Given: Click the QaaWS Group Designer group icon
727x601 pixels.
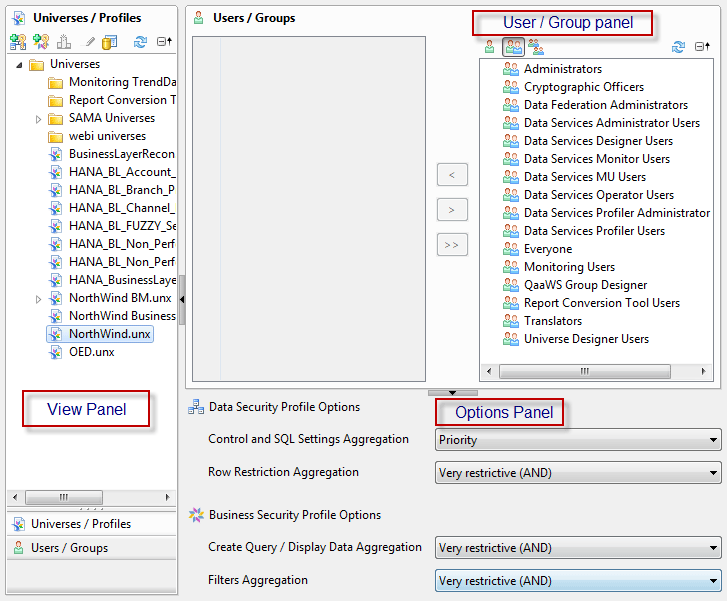Looking at the screenshot, I should coord(510,285).
